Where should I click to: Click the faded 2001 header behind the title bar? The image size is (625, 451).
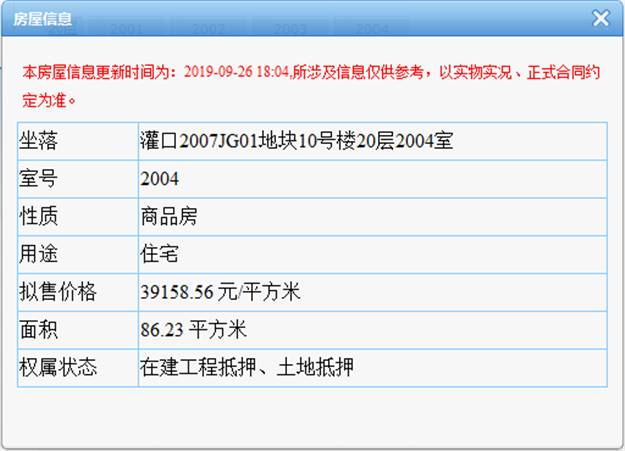coord(126,31)
